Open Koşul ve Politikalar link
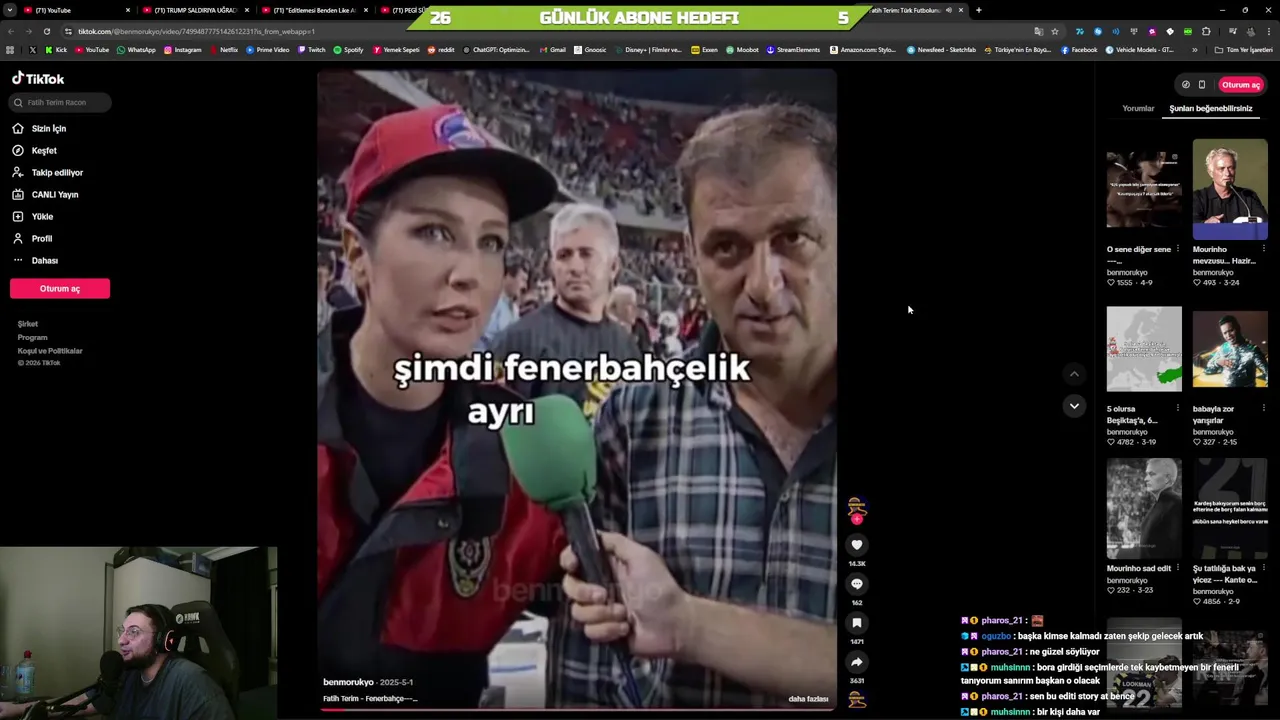This screenshot has height=720, width=1280. [x=50, y=351]
